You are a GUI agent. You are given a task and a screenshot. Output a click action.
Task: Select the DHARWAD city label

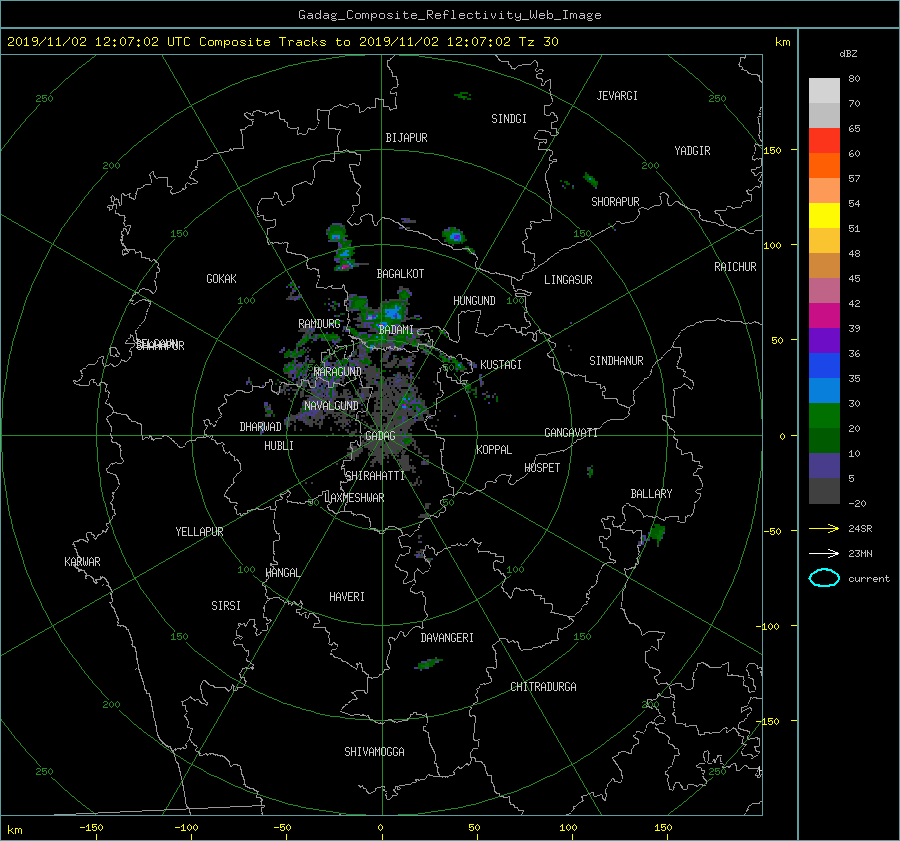click(260, 427)
